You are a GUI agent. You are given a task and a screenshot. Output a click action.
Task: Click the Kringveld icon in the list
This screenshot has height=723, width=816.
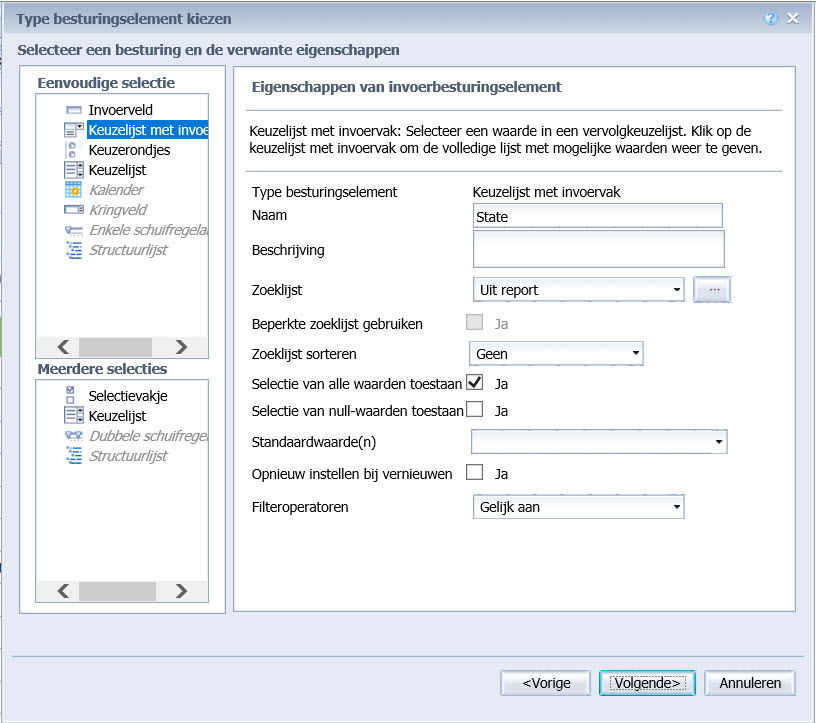coord(74,210)
